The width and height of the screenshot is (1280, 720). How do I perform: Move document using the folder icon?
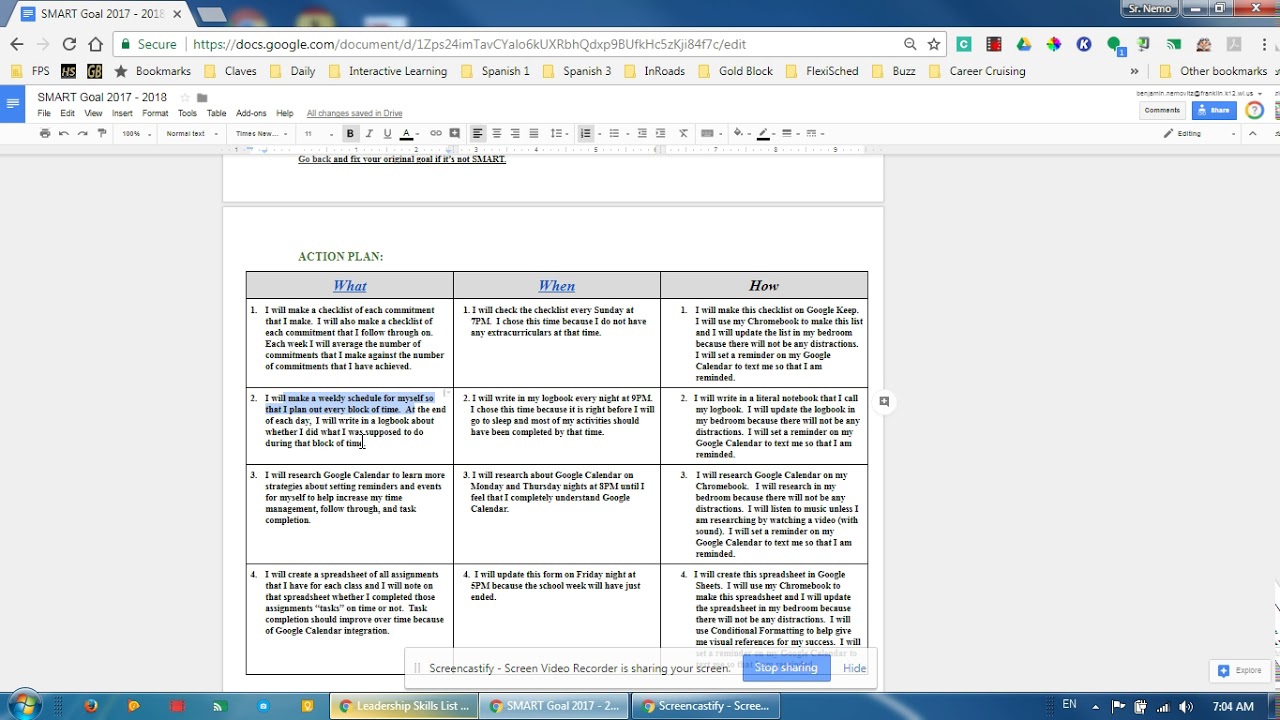point(202,98)
